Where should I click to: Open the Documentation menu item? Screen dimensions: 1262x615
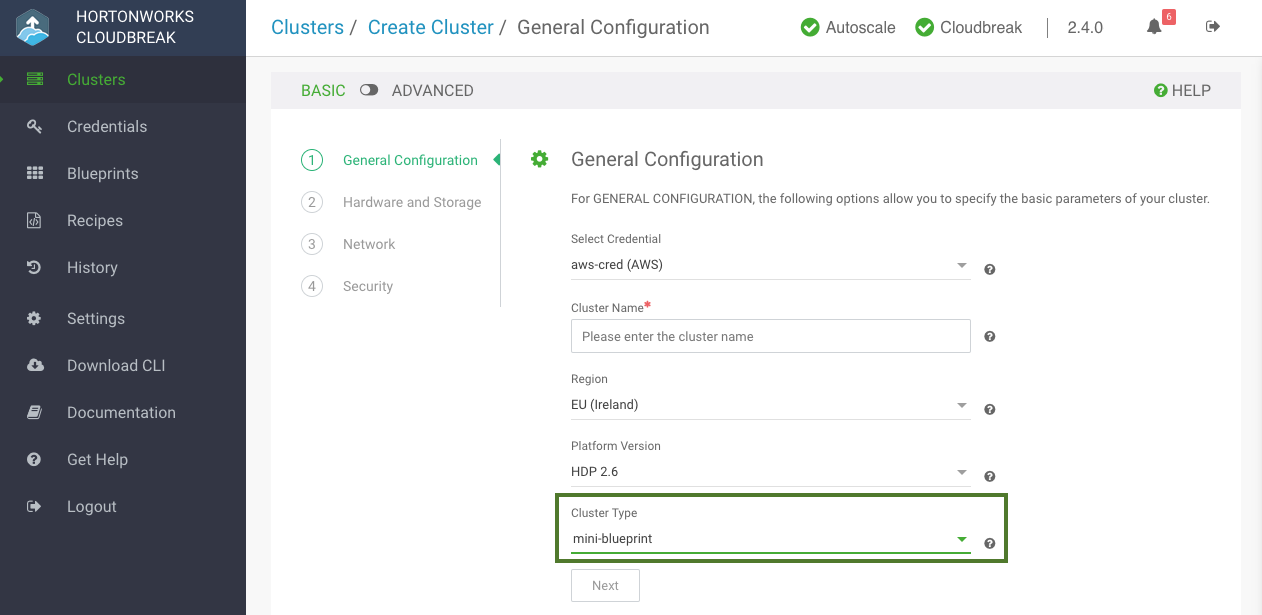pyautogui.click(x=123, y=412)
